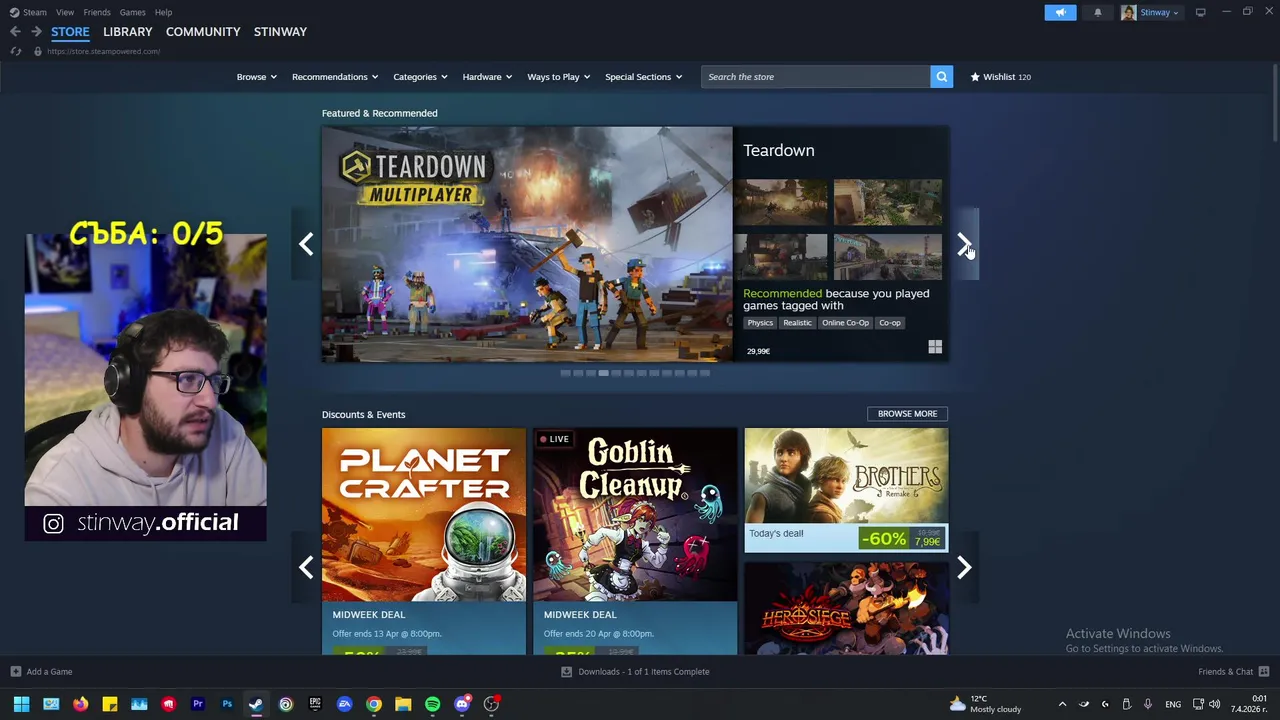1280x720 pixels.
Task: Jump to the last carousel indicator dot
Action: tap(704, 373)
